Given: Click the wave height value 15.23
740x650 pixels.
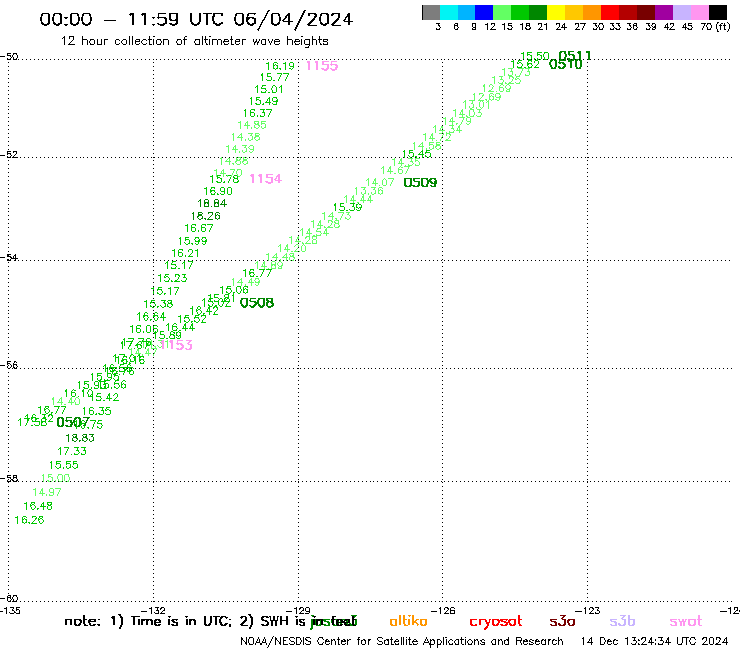Looking at the screenshot, I should 172,279.
